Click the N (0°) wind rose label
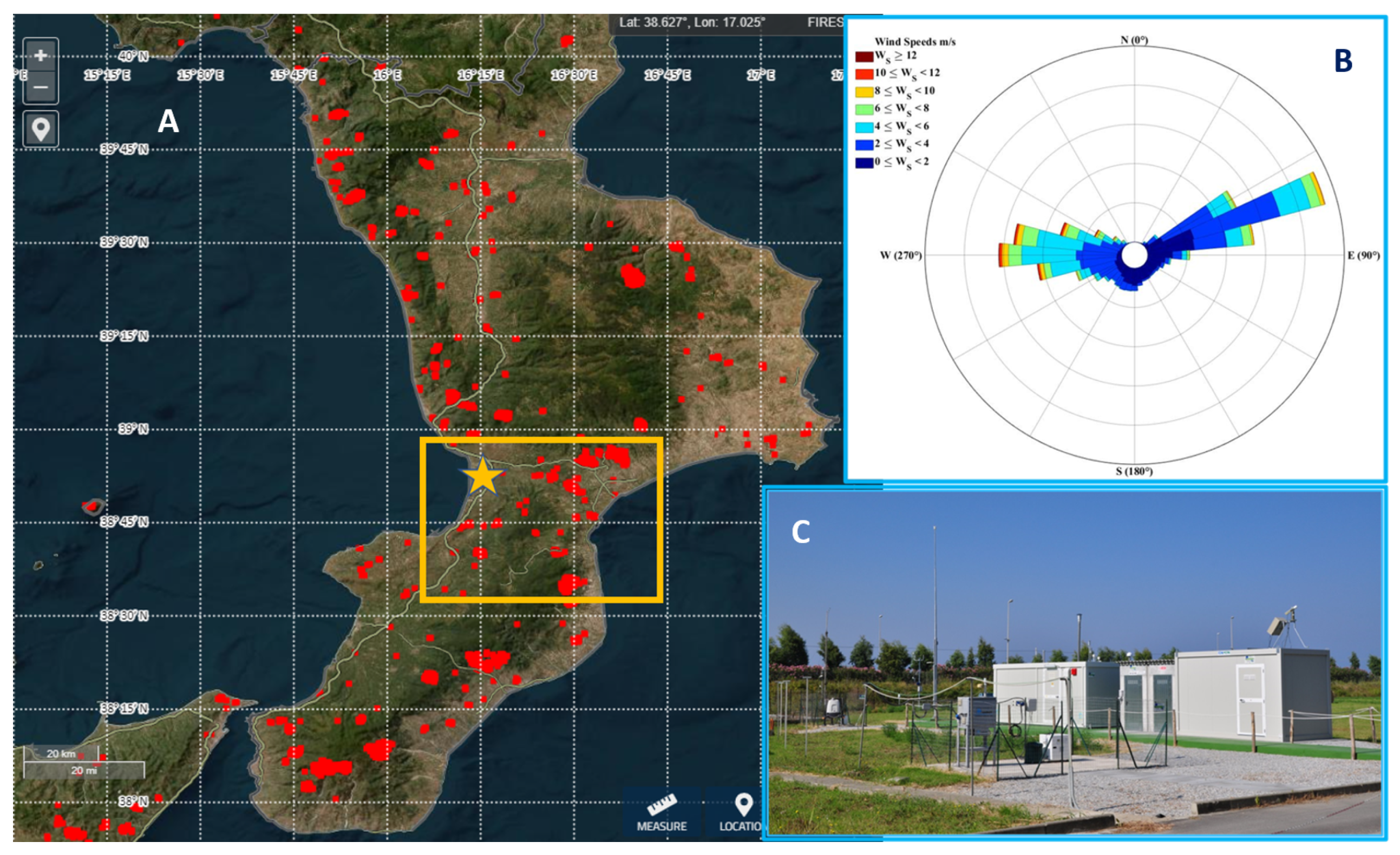The image size is (1400, 855). point(1134,40)
